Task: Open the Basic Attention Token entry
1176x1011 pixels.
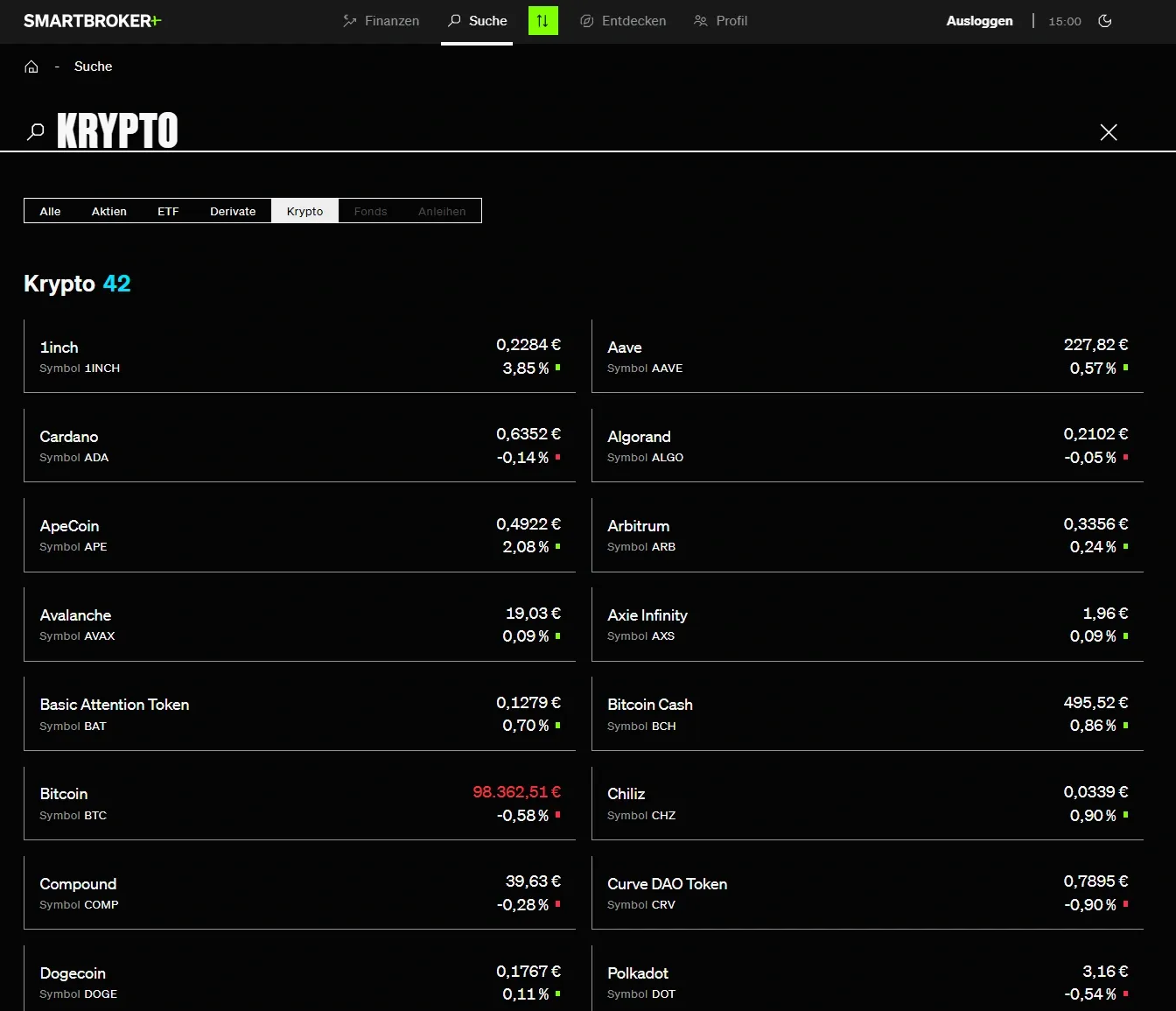Action: coord(299,713)
